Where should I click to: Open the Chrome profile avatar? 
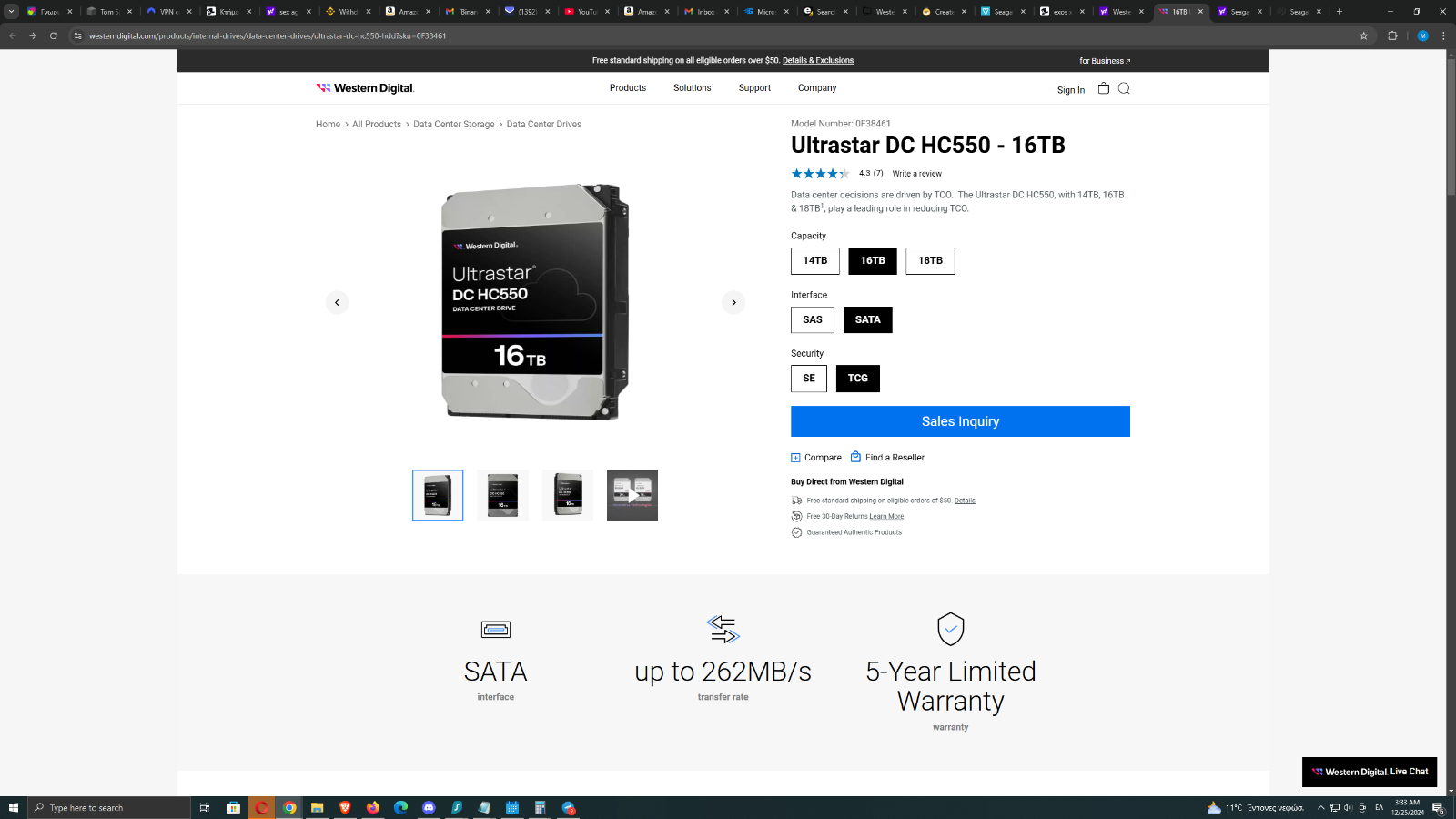tap(1422, 35)
